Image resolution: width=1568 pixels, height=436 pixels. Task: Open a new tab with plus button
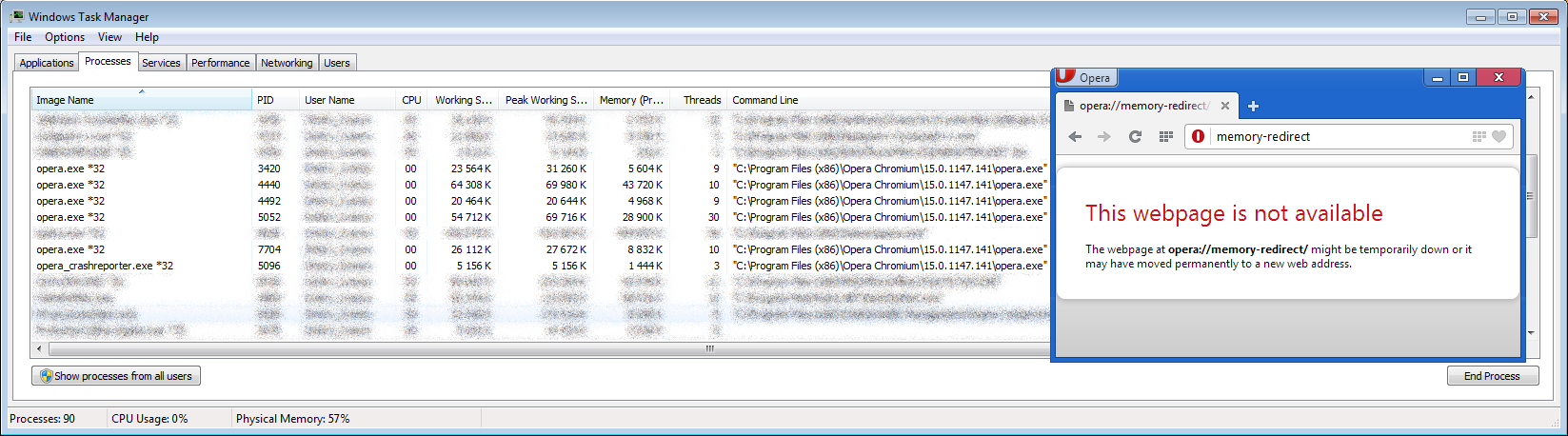pyautogui.click(x=1253, y=106)
